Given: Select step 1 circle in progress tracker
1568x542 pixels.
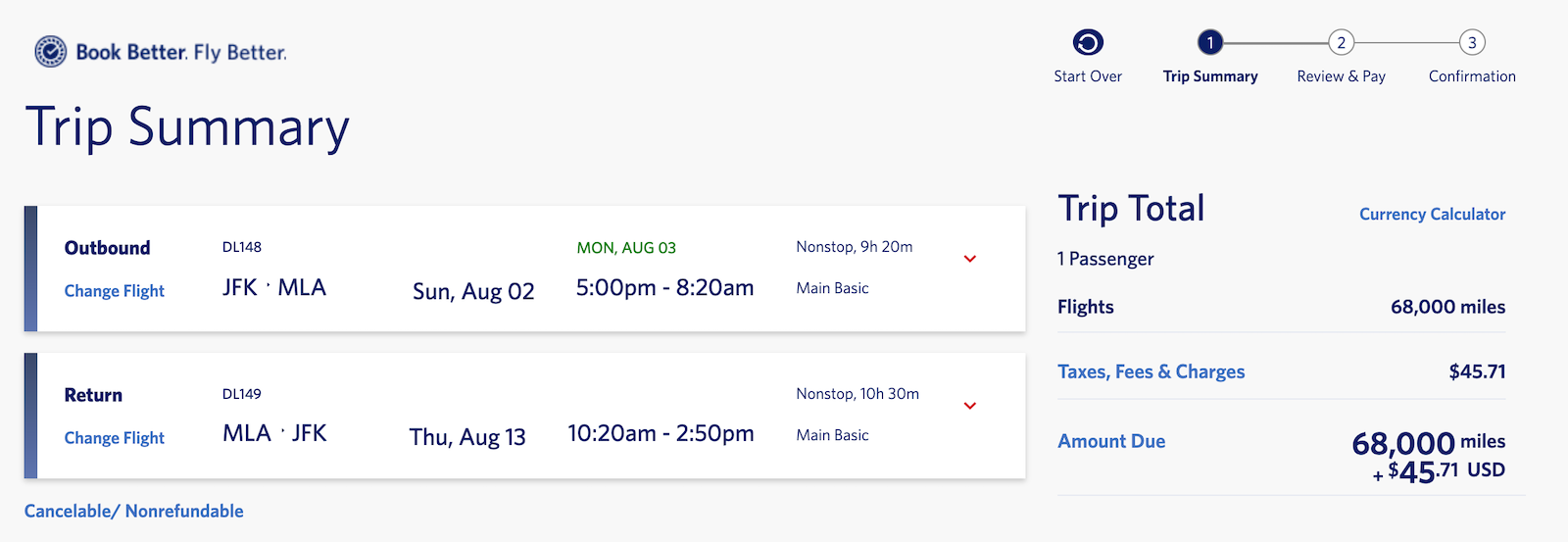Looking at the screenshot, I should pyautogui.click(x=1210, y=42).
